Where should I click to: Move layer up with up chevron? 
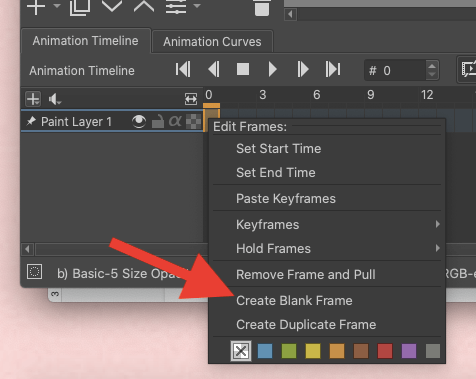(144, 6)
